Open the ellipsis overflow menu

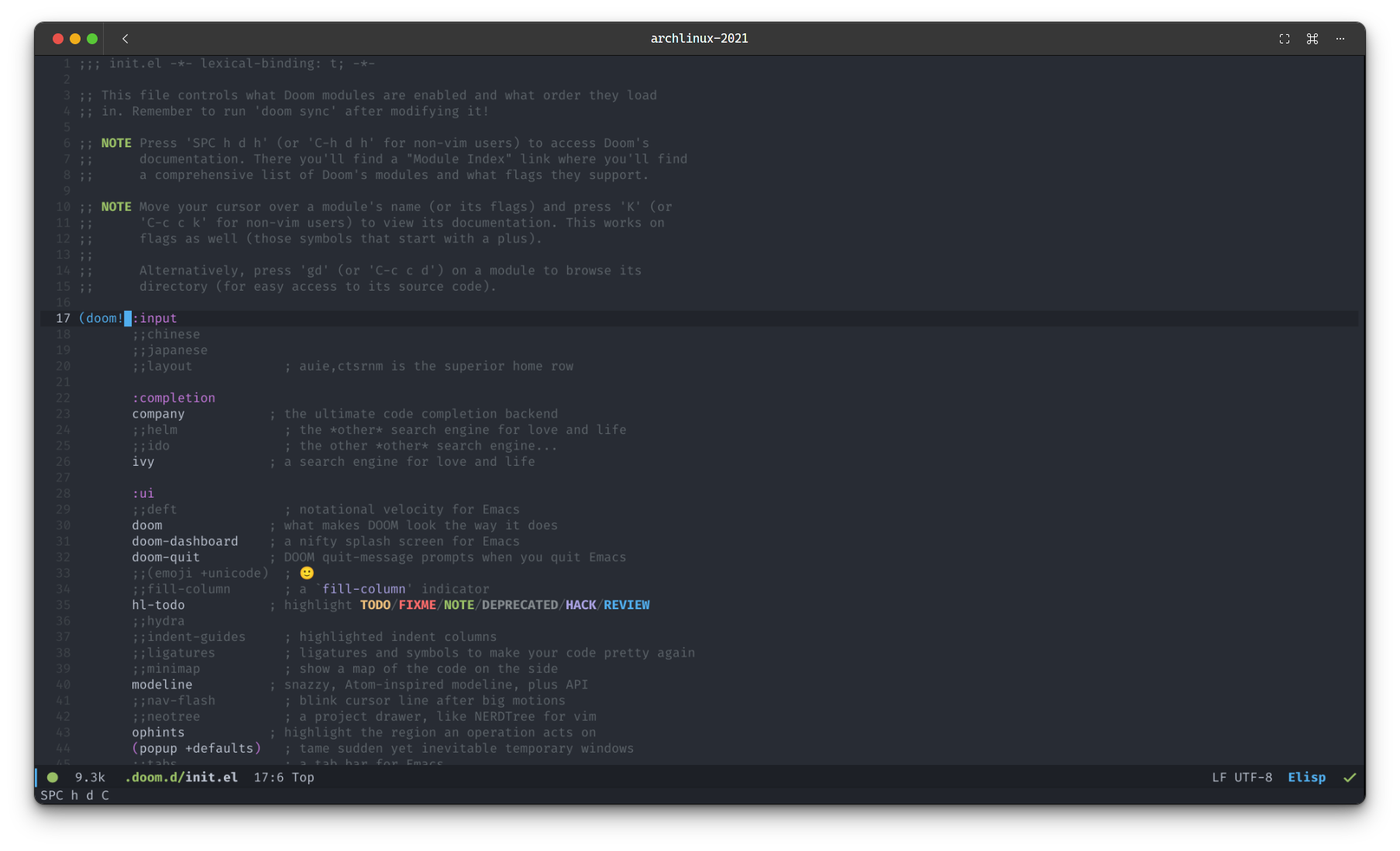(x=1340, y=39)
